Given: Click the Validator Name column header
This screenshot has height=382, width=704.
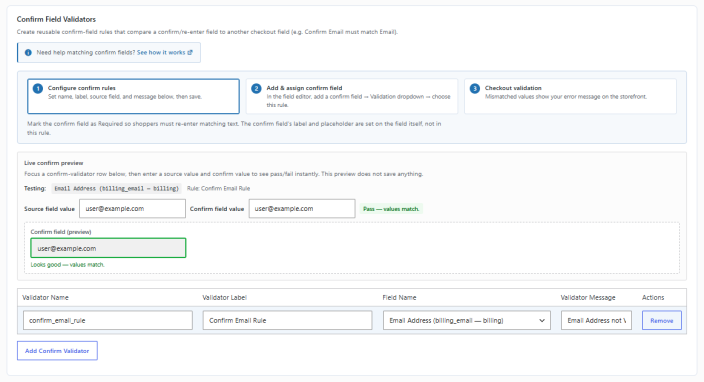Looking at the screenshot, I should click(x=45, y=298).
